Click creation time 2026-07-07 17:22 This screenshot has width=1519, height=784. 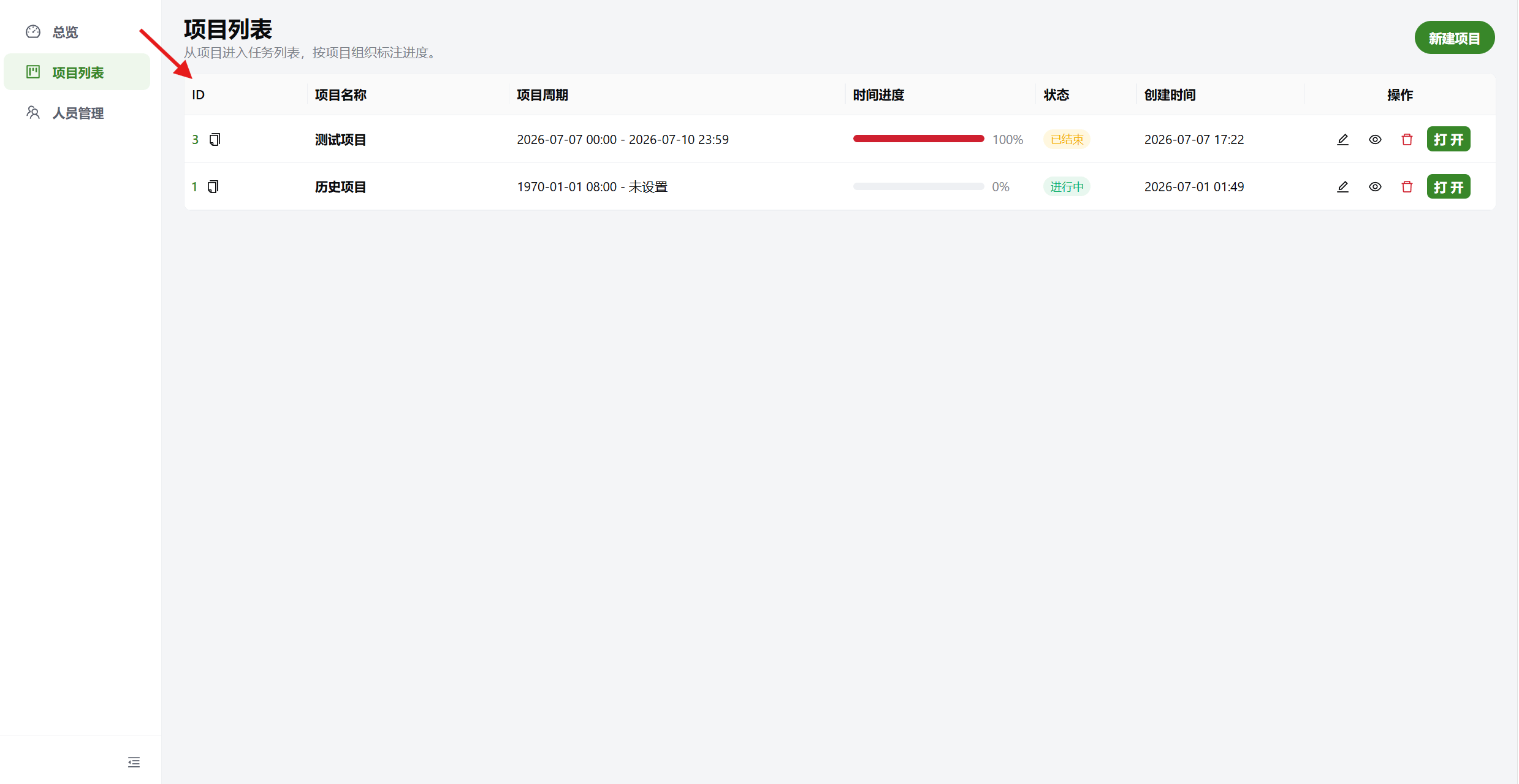(1194, 140)
